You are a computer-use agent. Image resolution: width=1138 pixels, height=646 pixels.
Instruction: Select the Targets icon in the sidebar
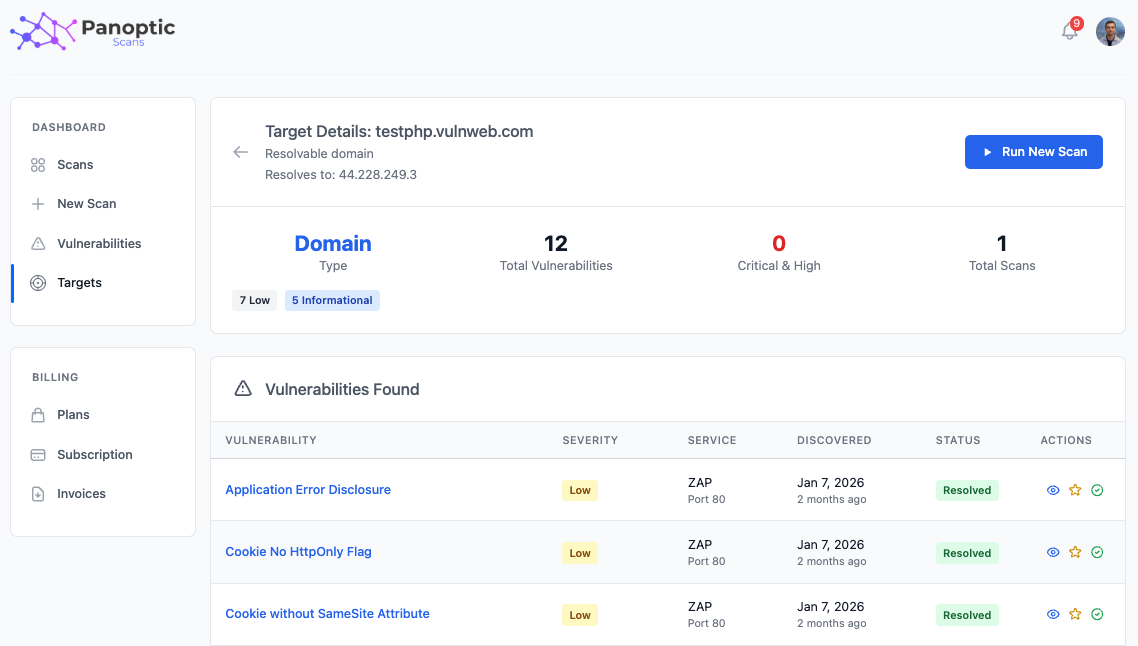click(38, 282)
